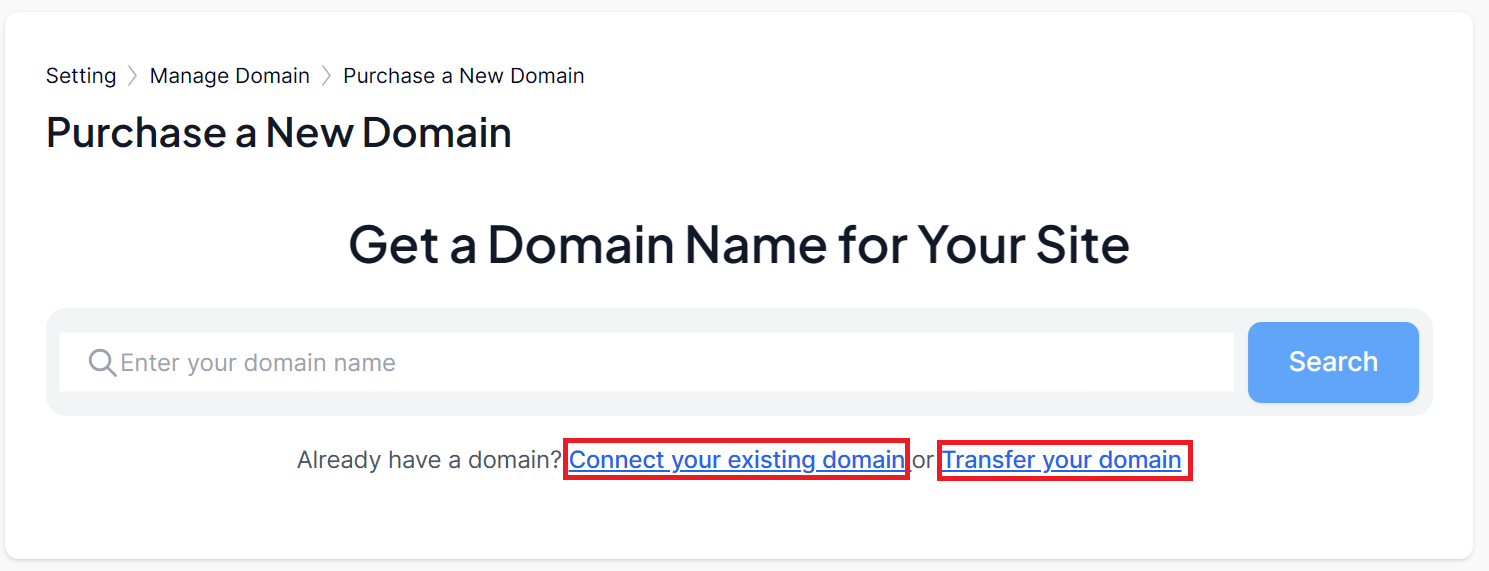Screen dimensions: 1489x571
Task: Click the large Purchase a New Domain title
Action: coord(279,133)
